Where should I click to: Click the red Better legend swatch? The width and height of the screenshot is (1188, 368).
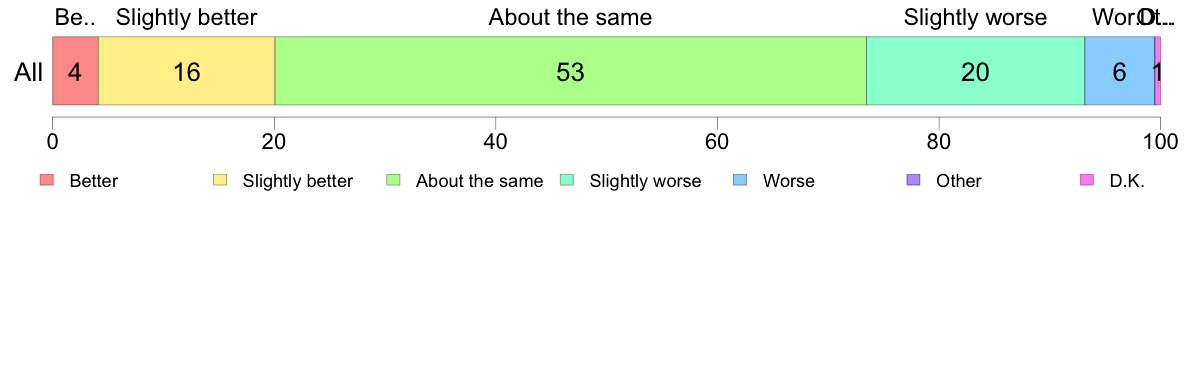coord(47,180)
